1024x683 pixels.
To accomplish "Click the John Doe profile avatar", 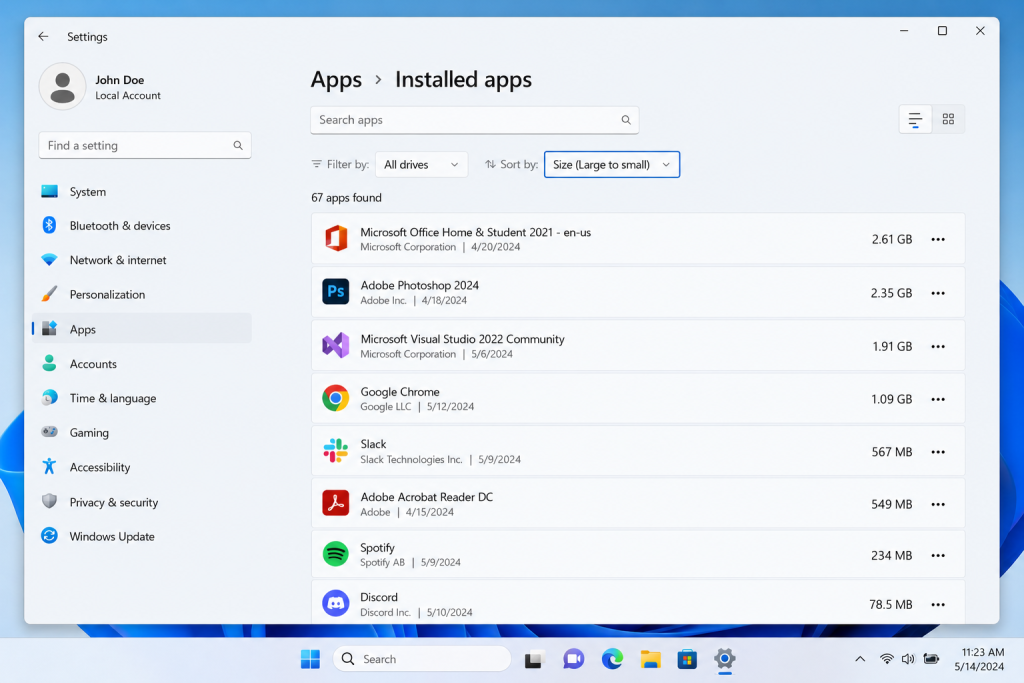I will coord(62,87).
